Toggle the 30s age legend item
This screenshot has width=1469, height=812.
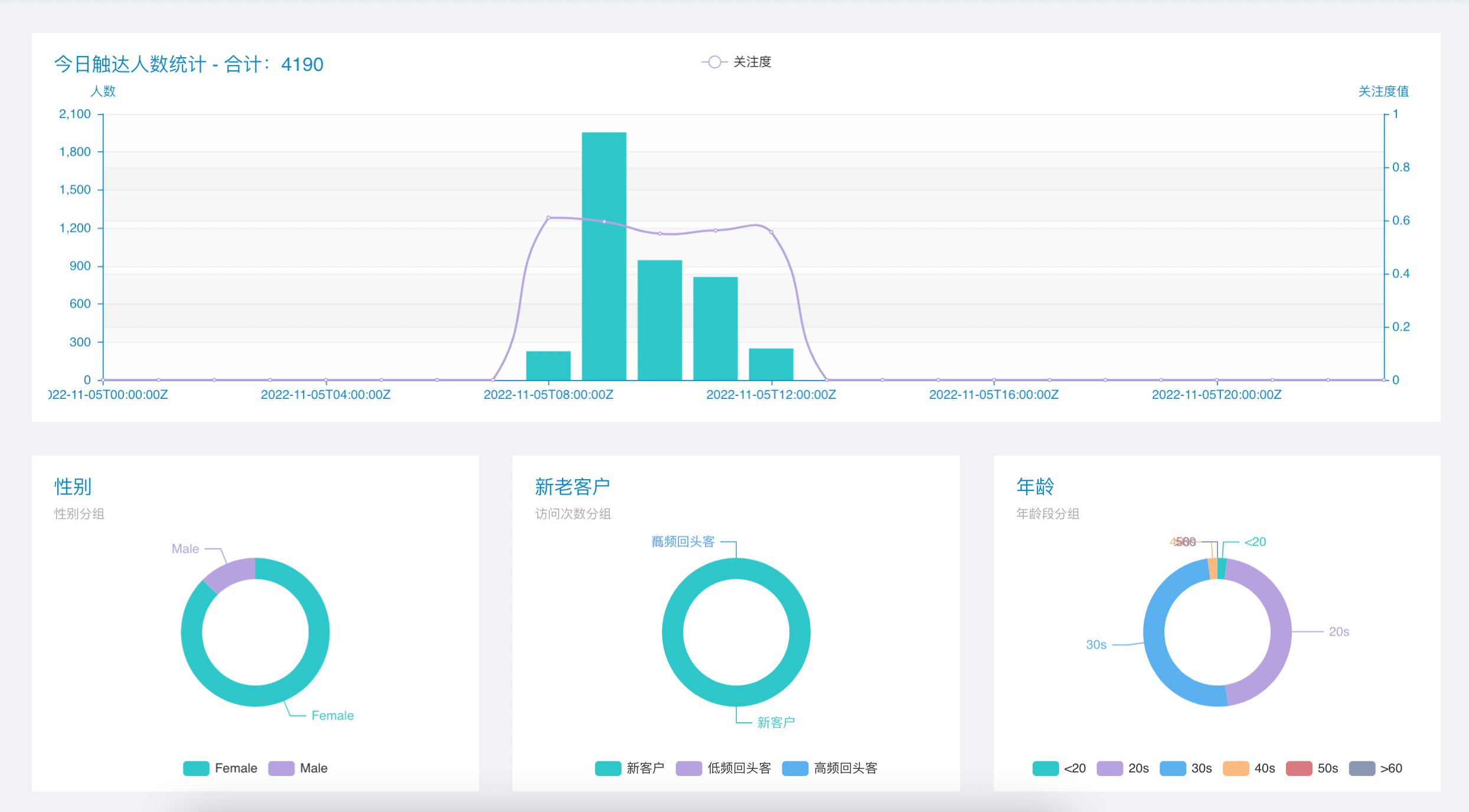[x=1186, y=768]
